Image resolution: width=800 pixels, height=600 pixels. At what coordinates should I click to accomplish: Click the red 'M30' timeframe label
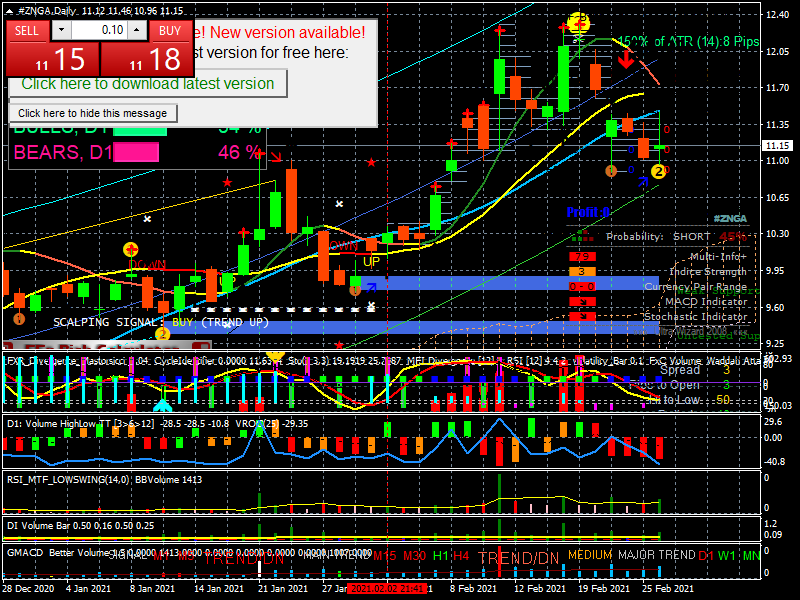(x=414, y=556)
